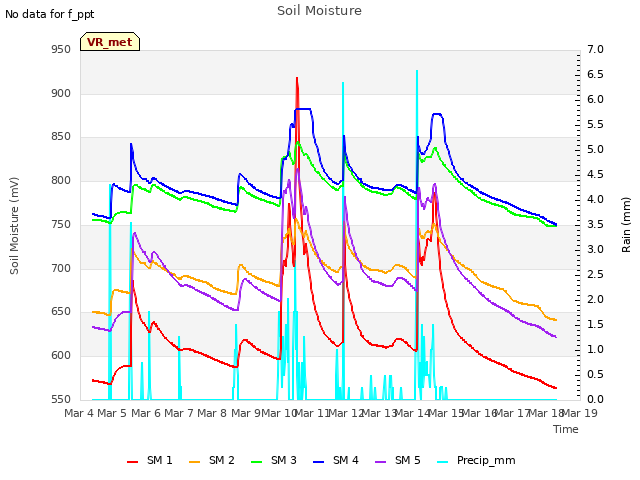The image size is (640, 480).
Task: Select the SM 5 legend label
Action: (408, 460)
